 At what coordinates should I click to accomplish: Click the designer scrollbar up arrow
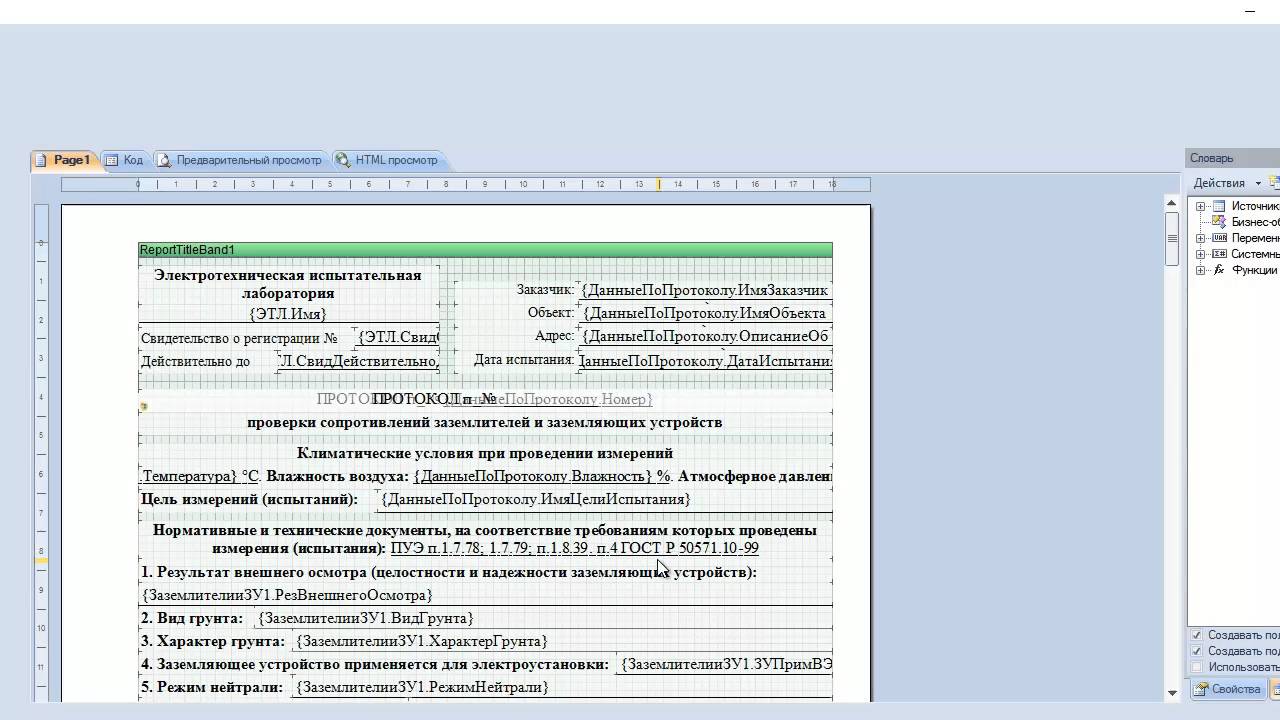coord(1172,203)
